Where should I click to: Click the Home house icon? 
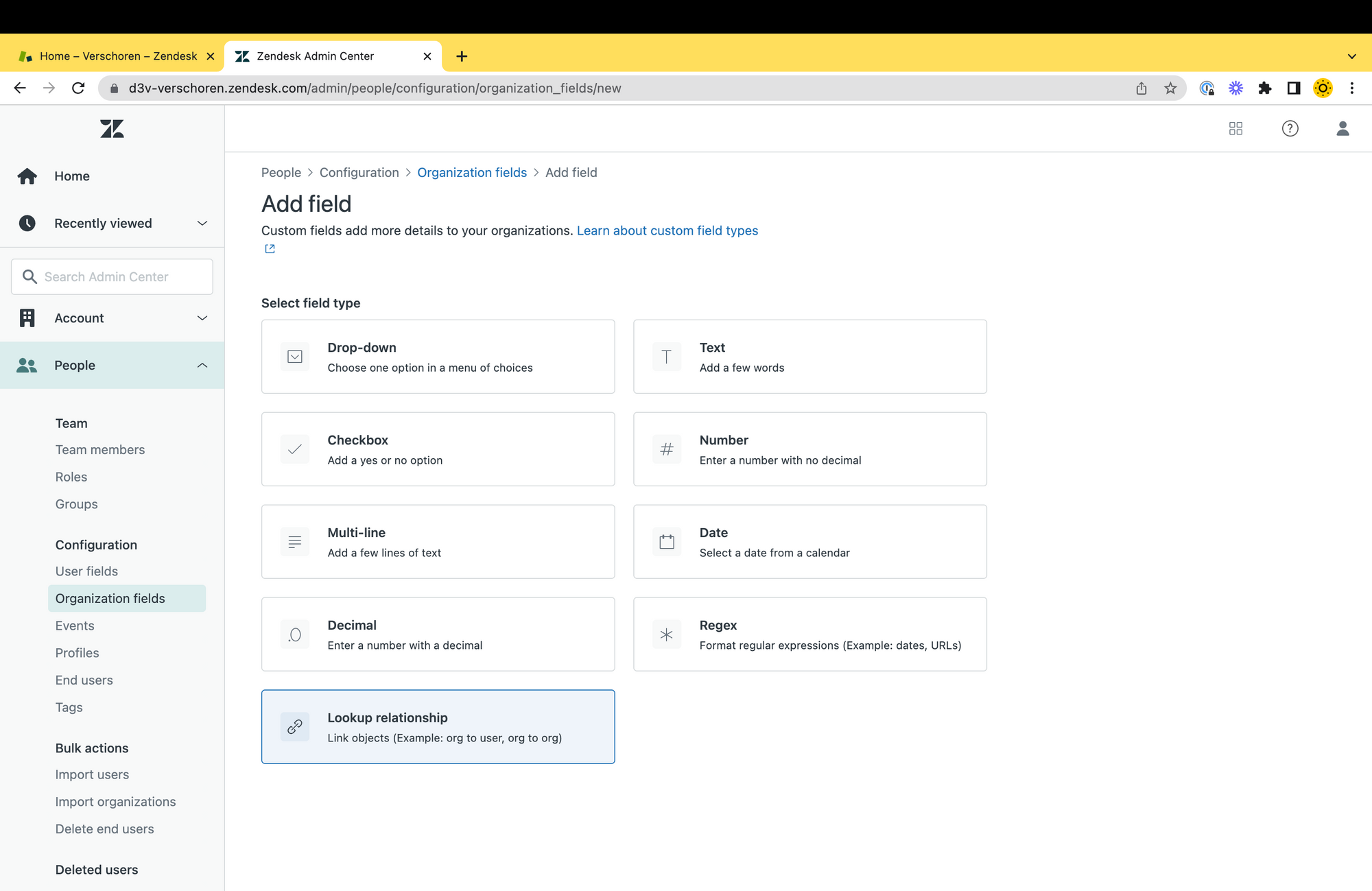click(27, 176)
